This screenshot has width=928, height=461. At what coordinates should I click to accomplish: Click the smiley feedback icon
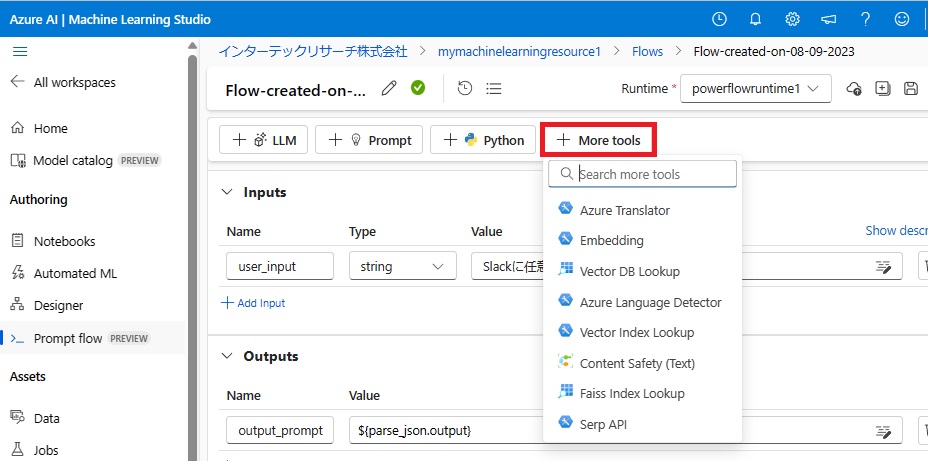(x=901, y=20)
